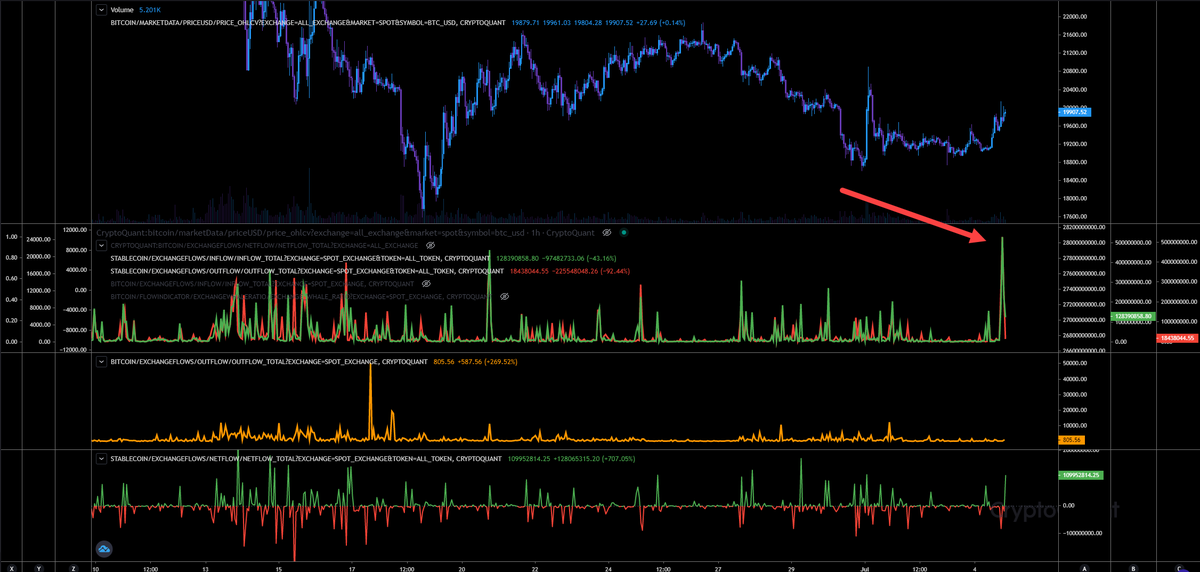
Task: Click the orange 805.56 outflow value label
Action: click(x=1070, y=440)
